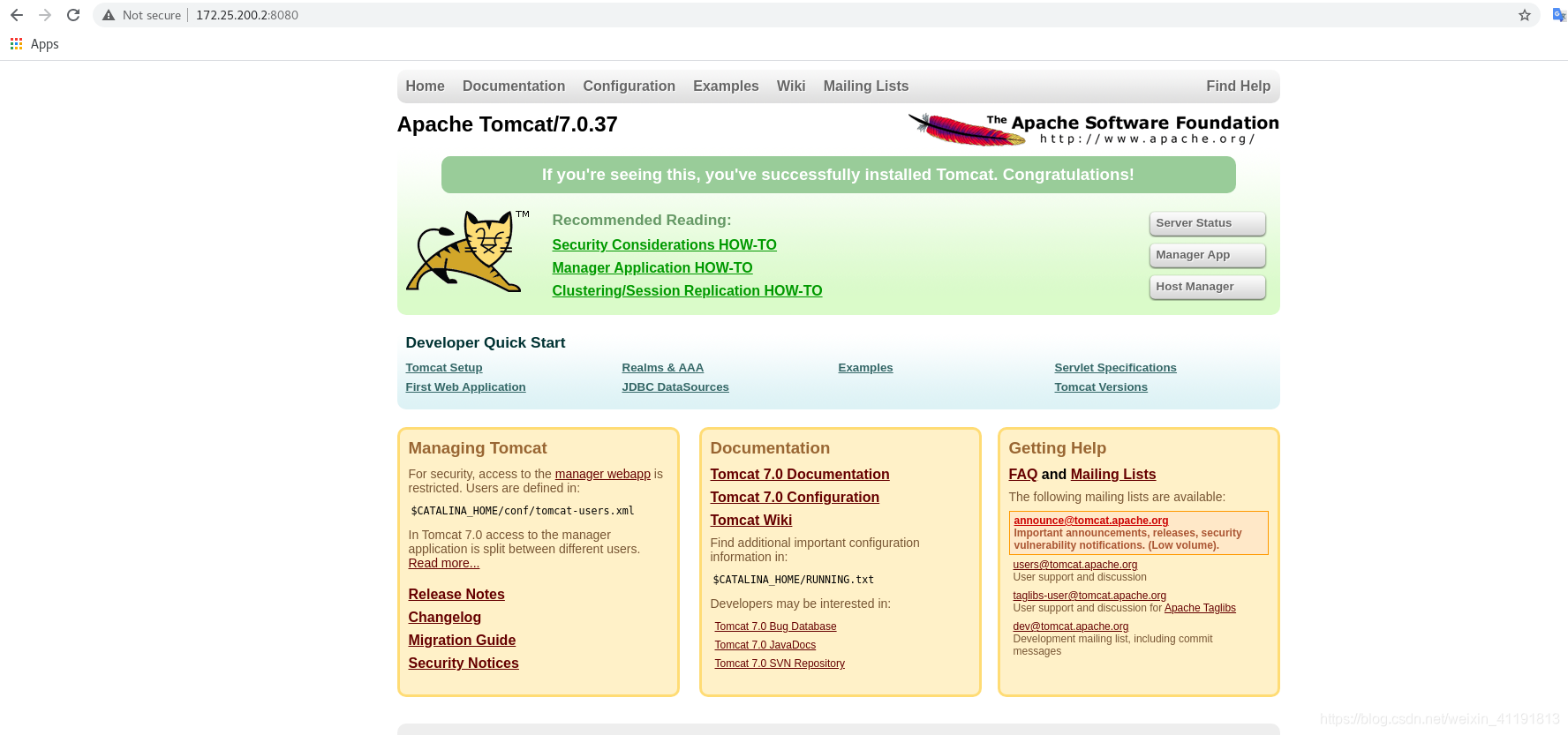Open the JDBC DataSources link
The height and width of the screenshot is (735, 1568).
tap(675, 386)
